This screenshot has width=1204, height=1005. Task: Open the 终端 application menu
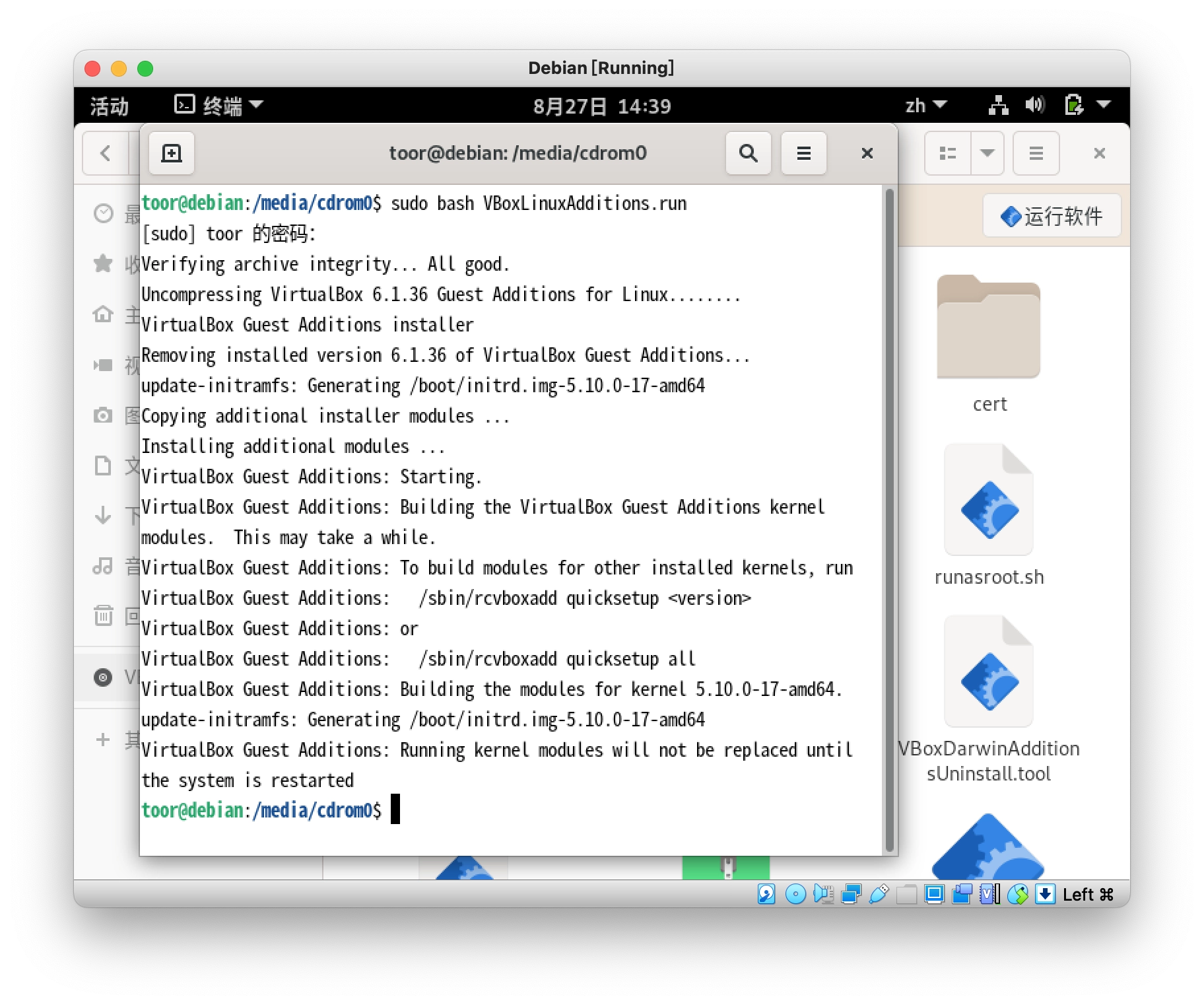click(x=218, y=105)
